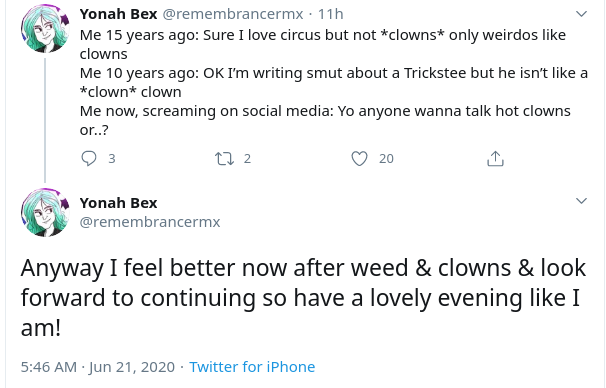
Task: Expand the first tweet's chevron menu
Action: tap(581, 14)
